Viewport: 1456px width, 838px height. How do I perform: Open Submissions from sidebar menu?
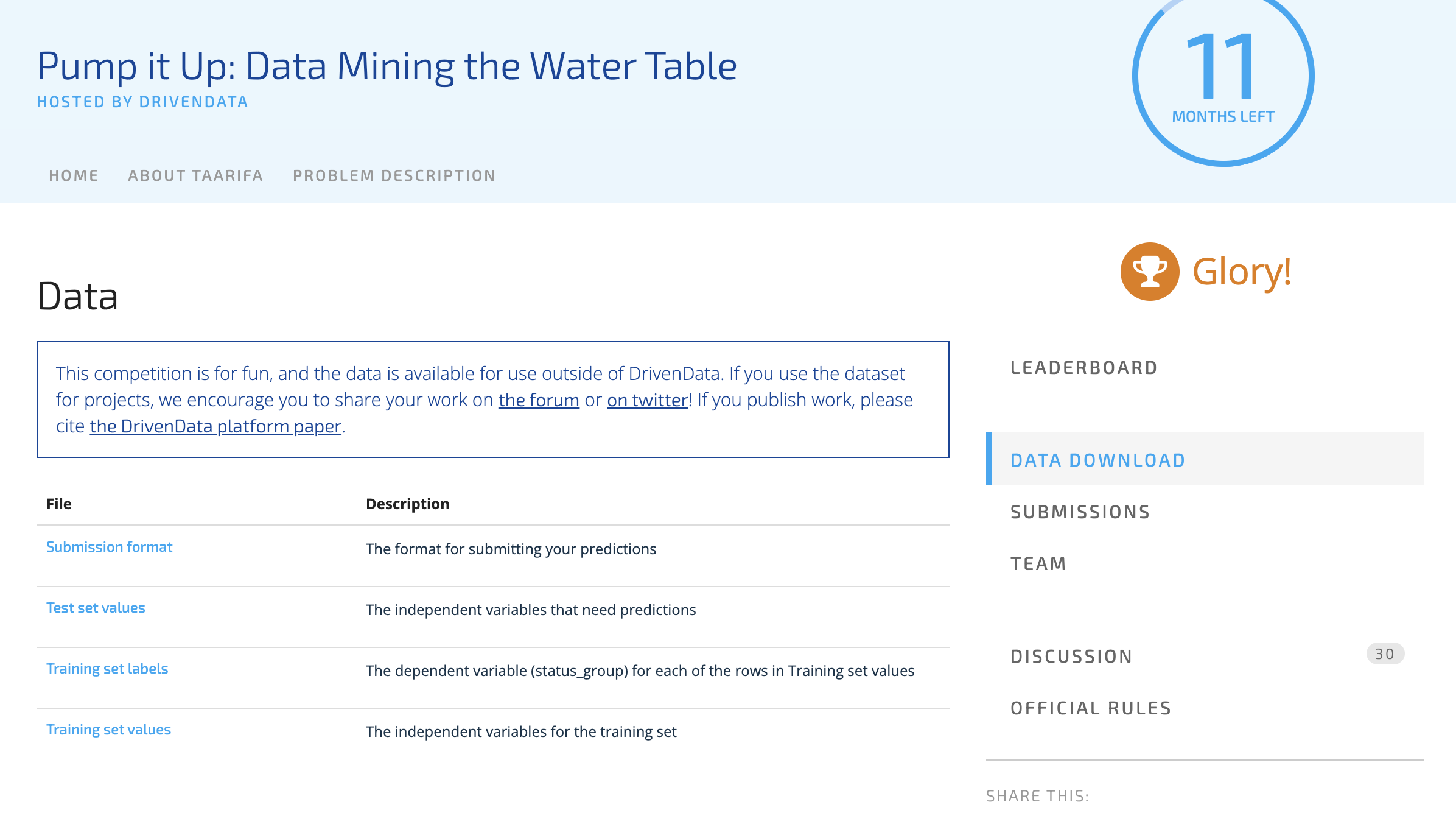tap(1080, 512)
